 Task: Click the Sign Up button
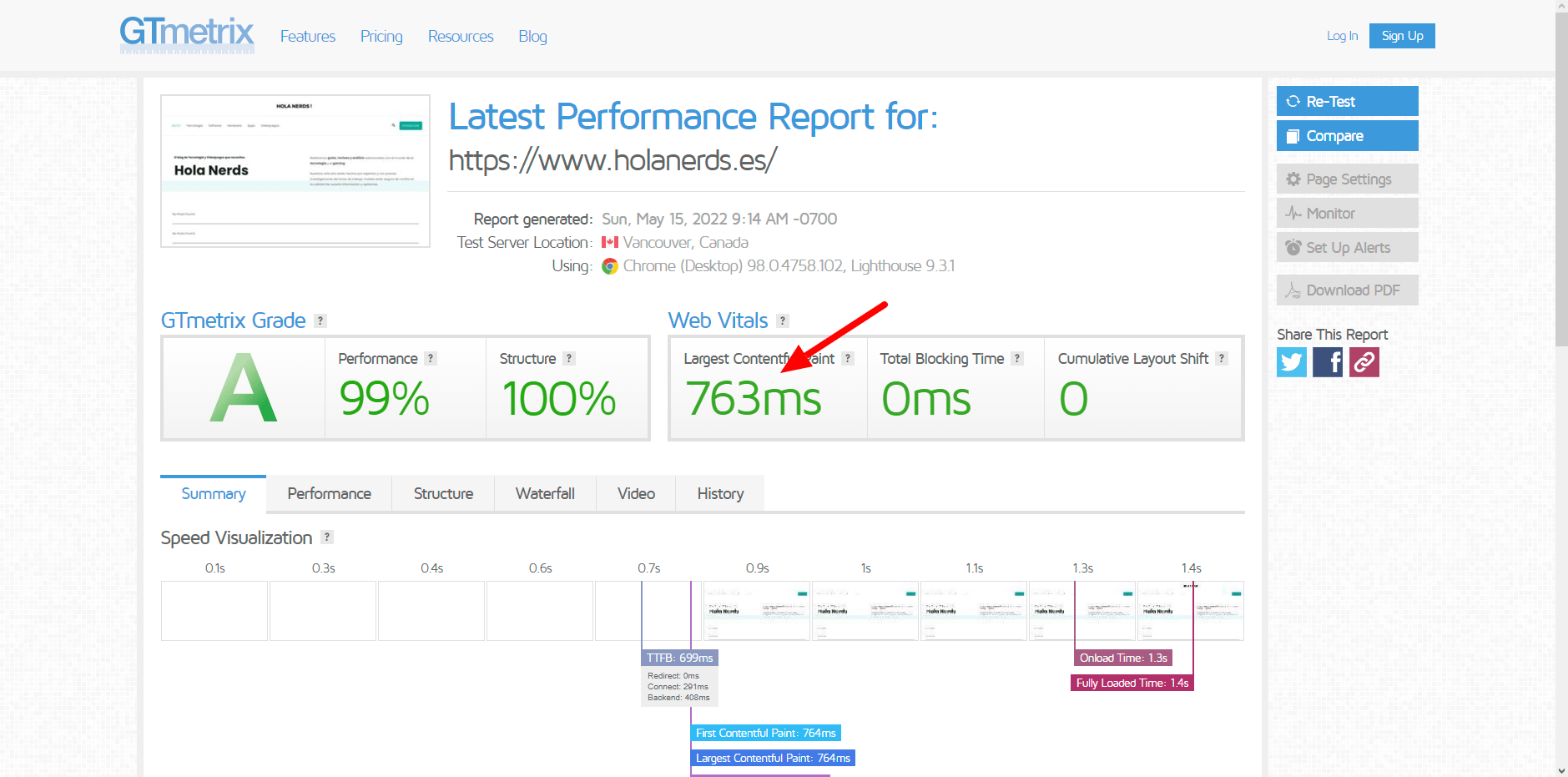tap(1402, 36)
